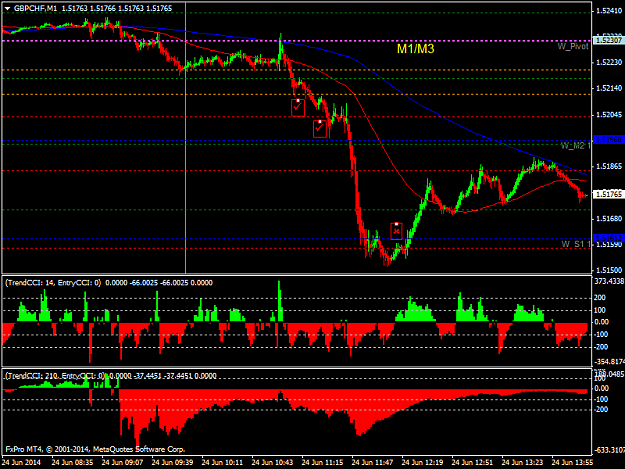Click the blue 1.51612 price tag
625x469 pixels.
pyautogui.click(x=608, y=238)
